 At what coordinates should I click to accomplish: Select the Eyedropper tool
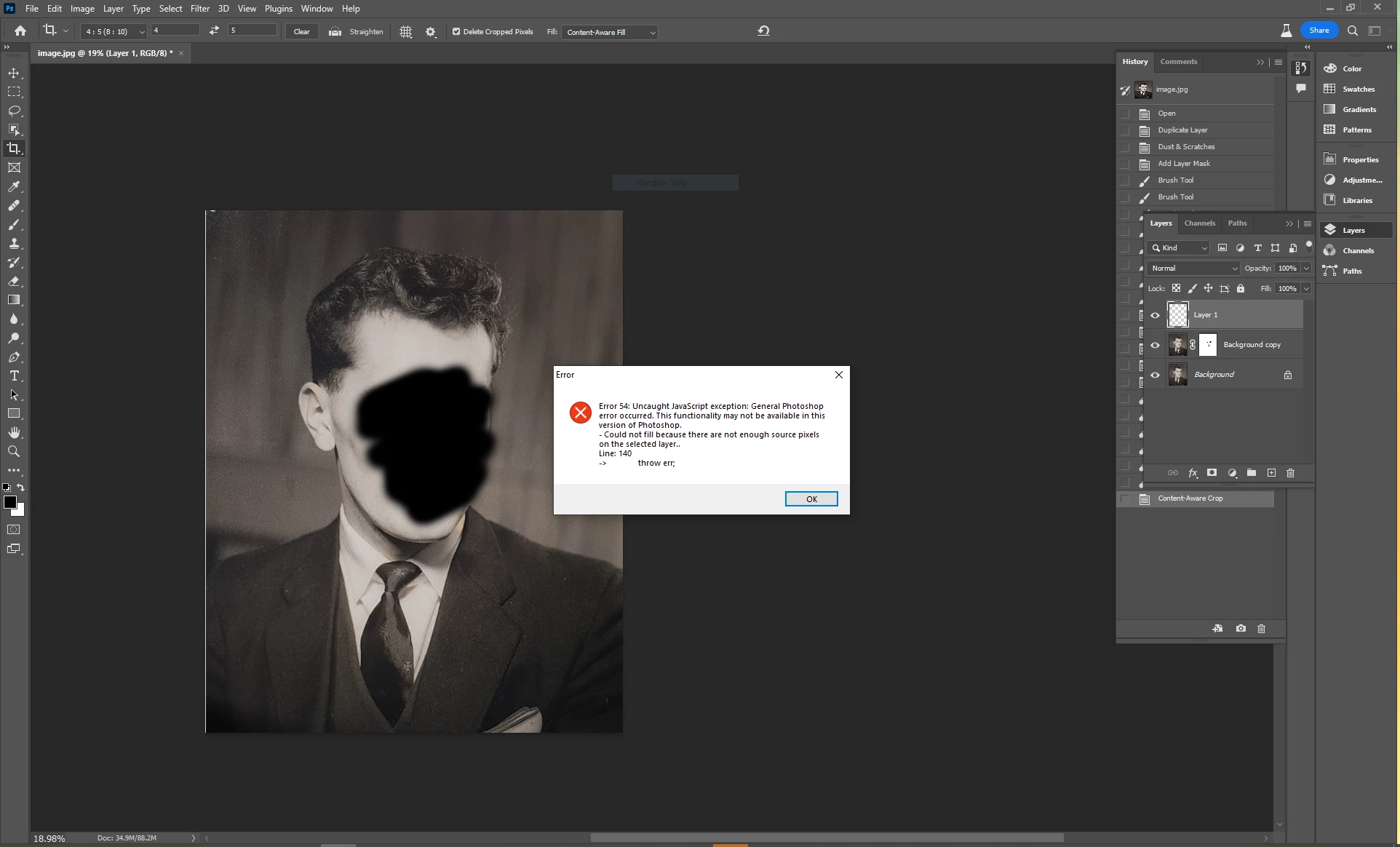click(14, 187)
